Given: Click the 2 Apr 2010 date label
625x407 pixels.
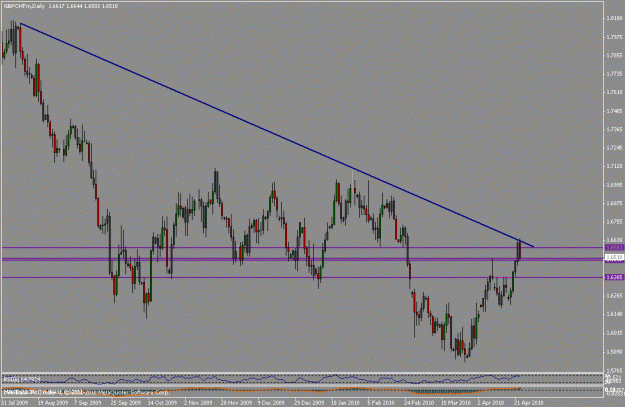Looking at the screenshot, I should (491, 403).
